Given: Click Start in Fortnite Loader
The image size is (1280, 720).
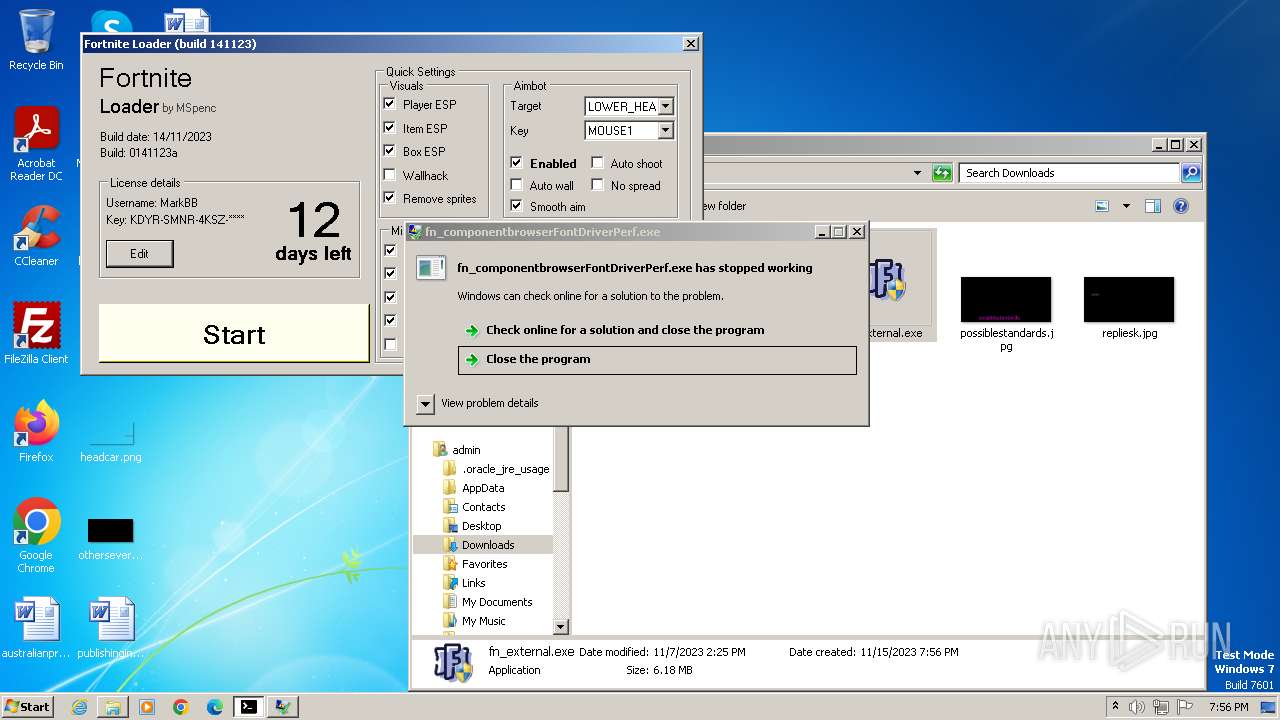Looking at the screenshot, I should [234, 334].
